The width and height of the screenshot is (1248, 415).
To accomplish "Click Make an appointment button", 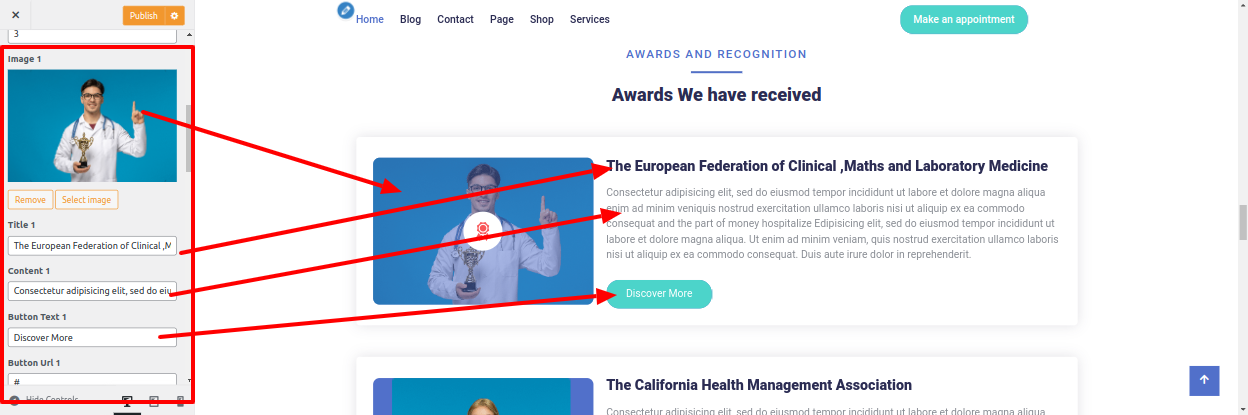I will 963,19.
